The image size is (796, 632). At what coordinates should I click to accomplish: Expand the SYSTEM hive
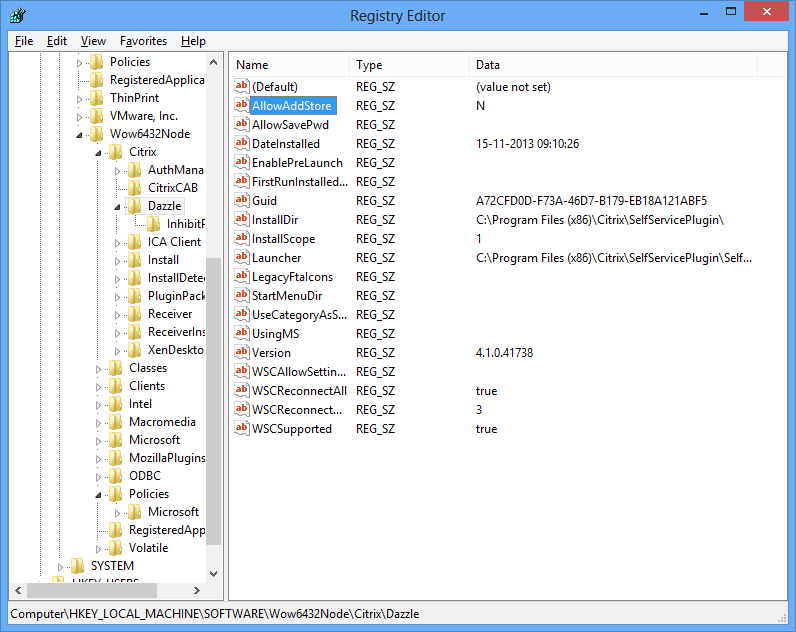pyautogui.click(x=60, y=567)
